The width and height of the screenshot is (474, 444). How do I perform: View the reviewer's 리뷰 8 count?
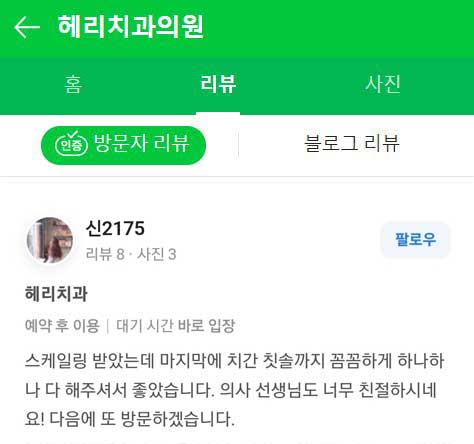(x=105, y=255)
